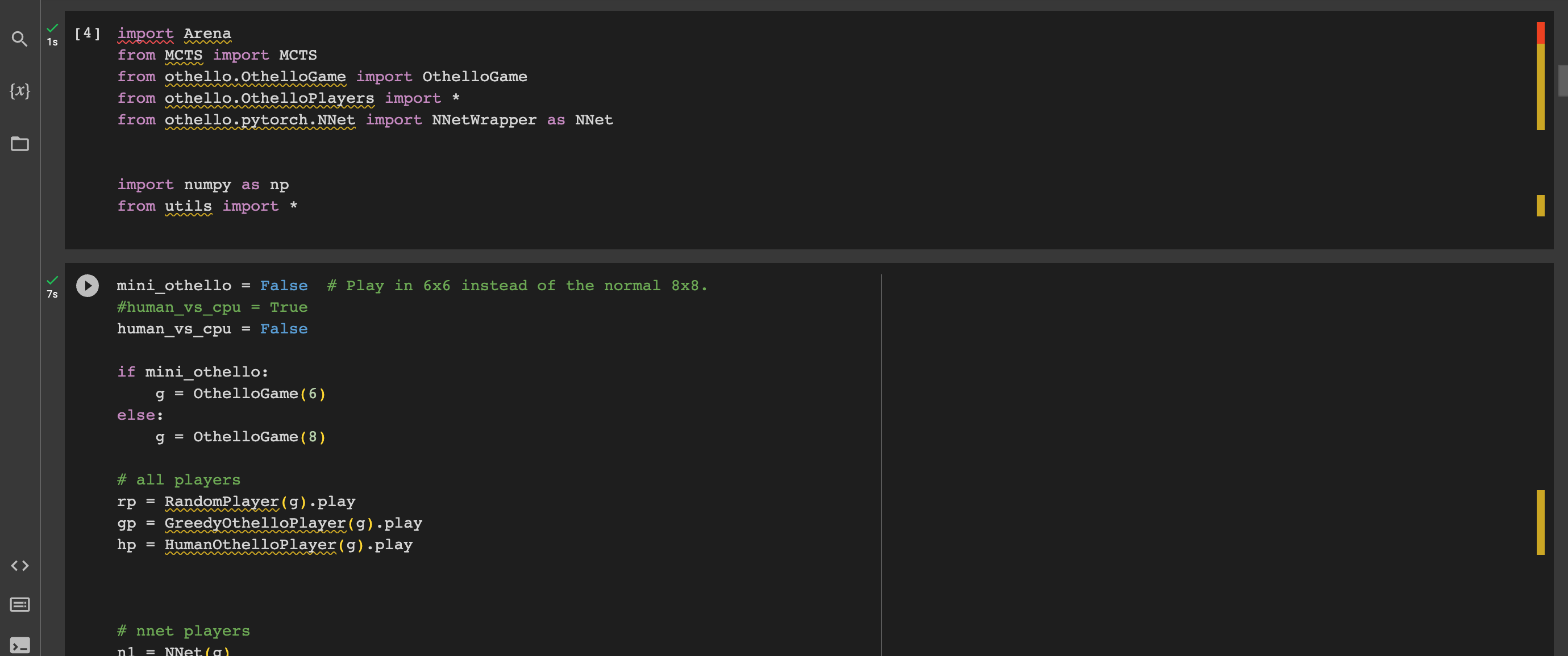Click the '# all players' comment
Viewport: 1568px width, 656px height.
point(178,480)
